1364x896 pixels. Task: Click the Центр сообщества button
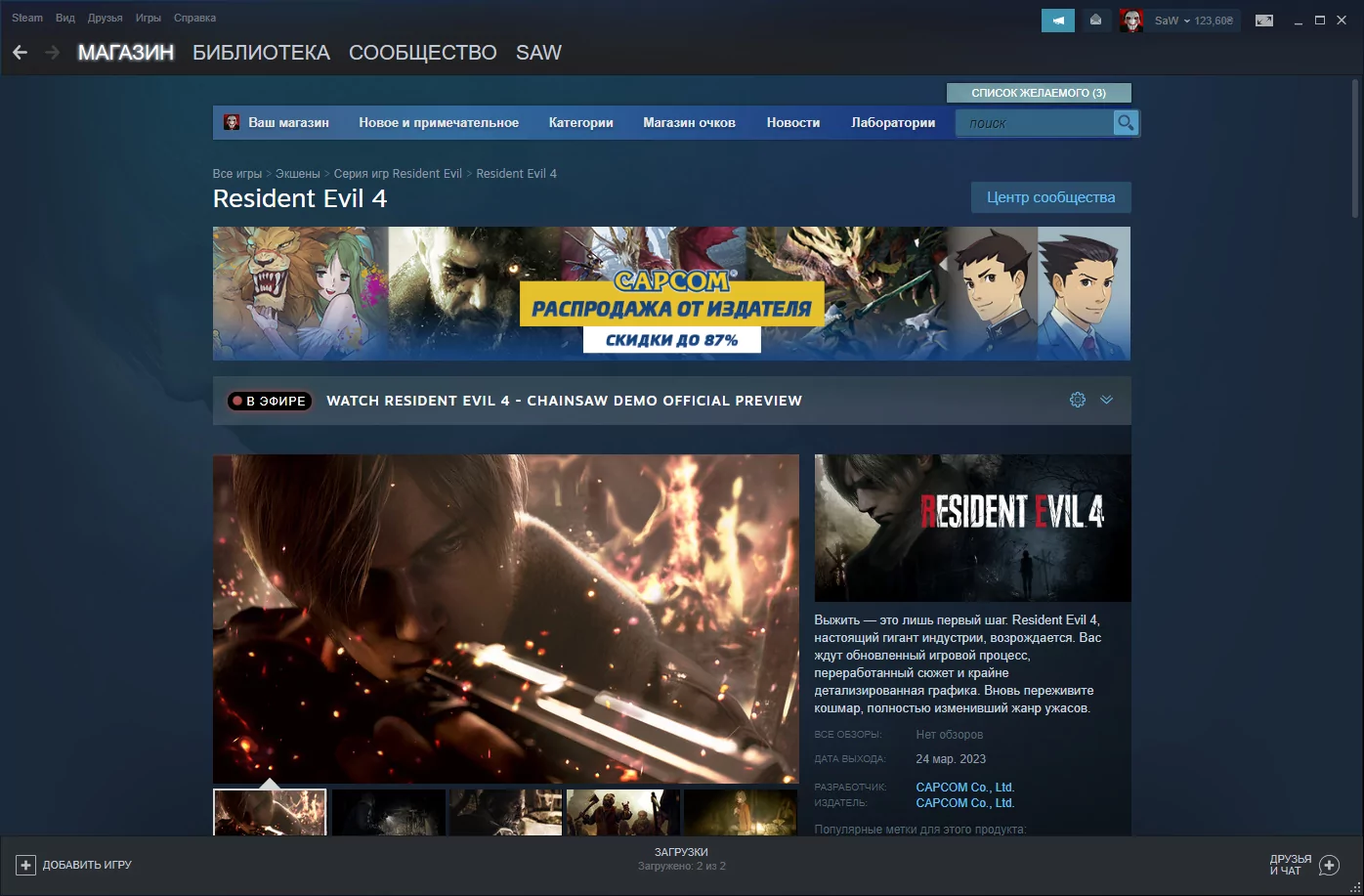click(1050, 197)
